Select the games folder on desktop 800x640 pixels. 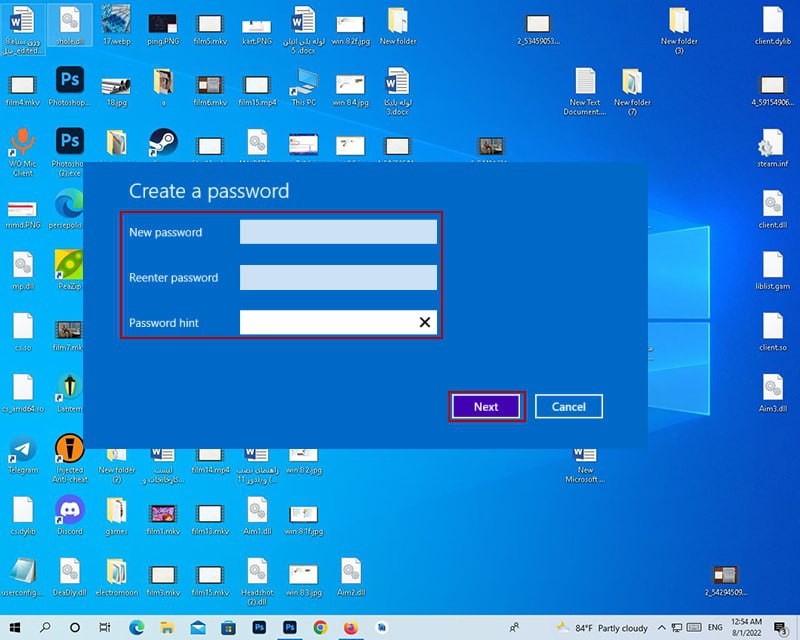(x=116, y=512)
